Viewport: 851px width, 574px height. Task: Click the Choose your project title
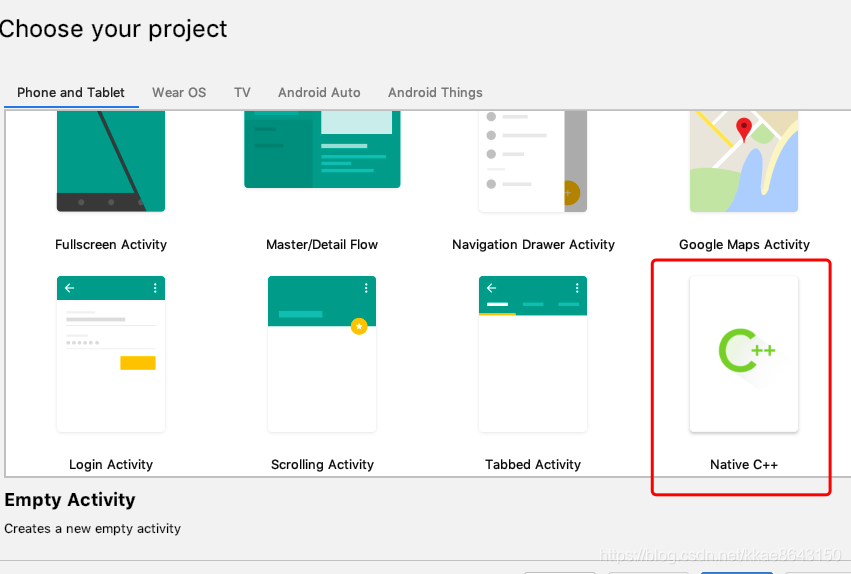click(113, 29)
